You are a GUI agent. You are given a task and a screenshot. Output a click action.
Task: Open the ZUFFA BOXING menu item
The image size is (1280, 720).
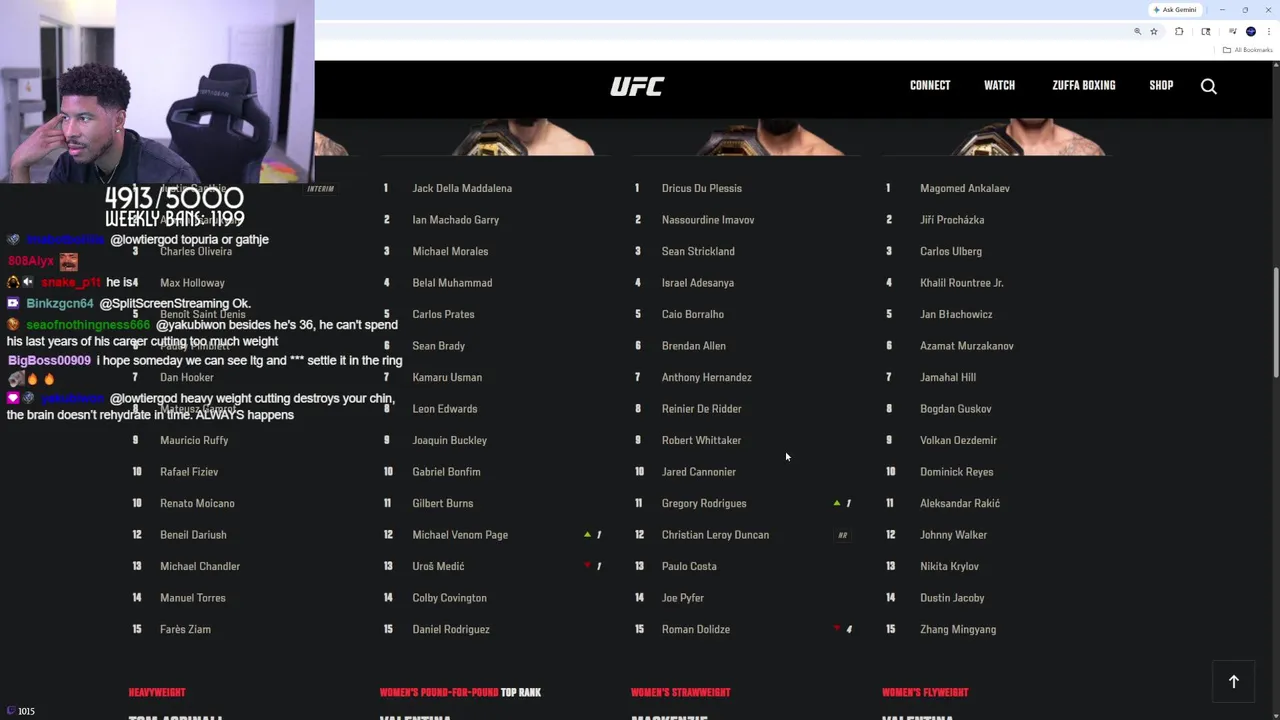pos(1083,86)
